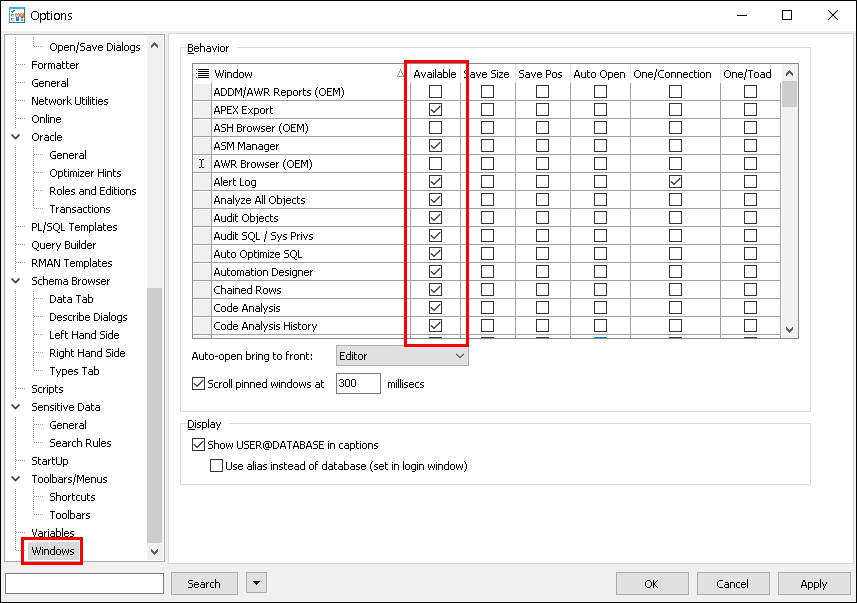Viewport: 857px width, 603px height.
Task: Click the milliseconds value field showing 300
Action: tap(358, 383)
